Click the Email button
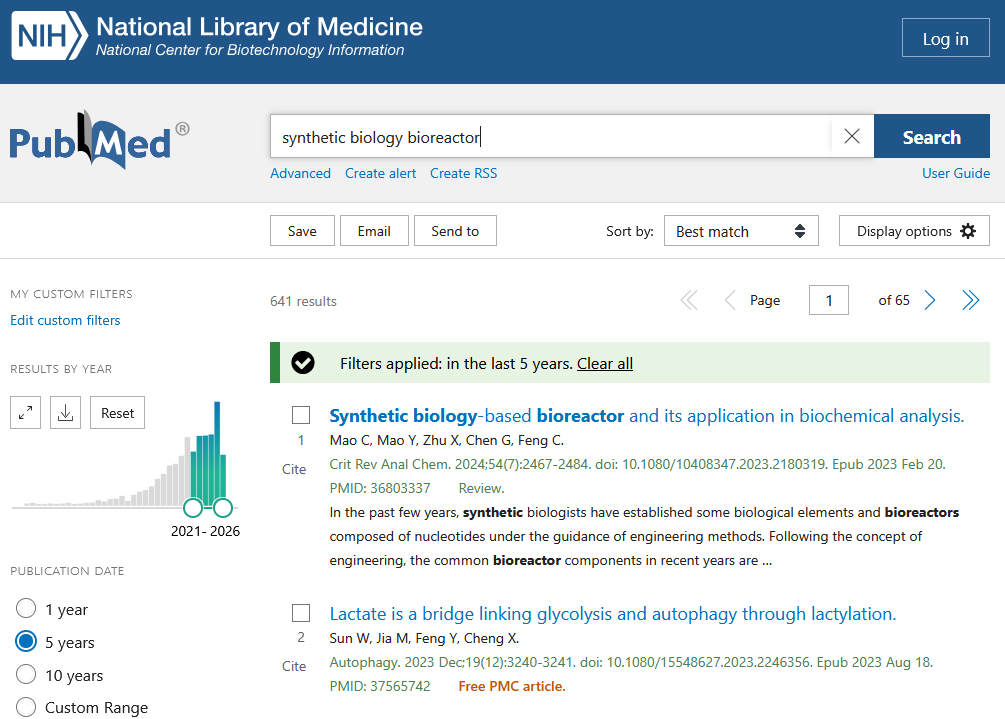Viewport: 1005px width, 719px height. (x=374, y=231)
